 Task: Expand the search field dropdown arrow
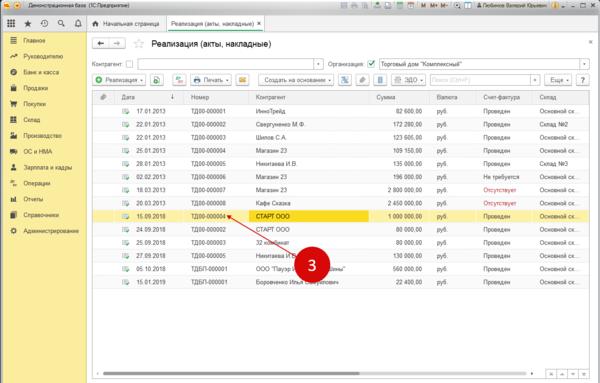[x=535, y=80]
